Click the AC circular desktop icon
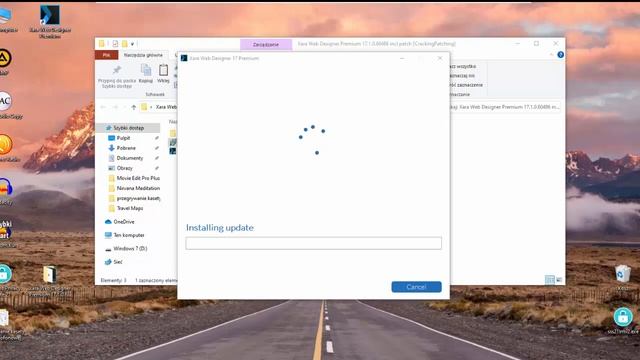Screen dimensions: 640x360 pyautogui.click(x=5, y=101)
